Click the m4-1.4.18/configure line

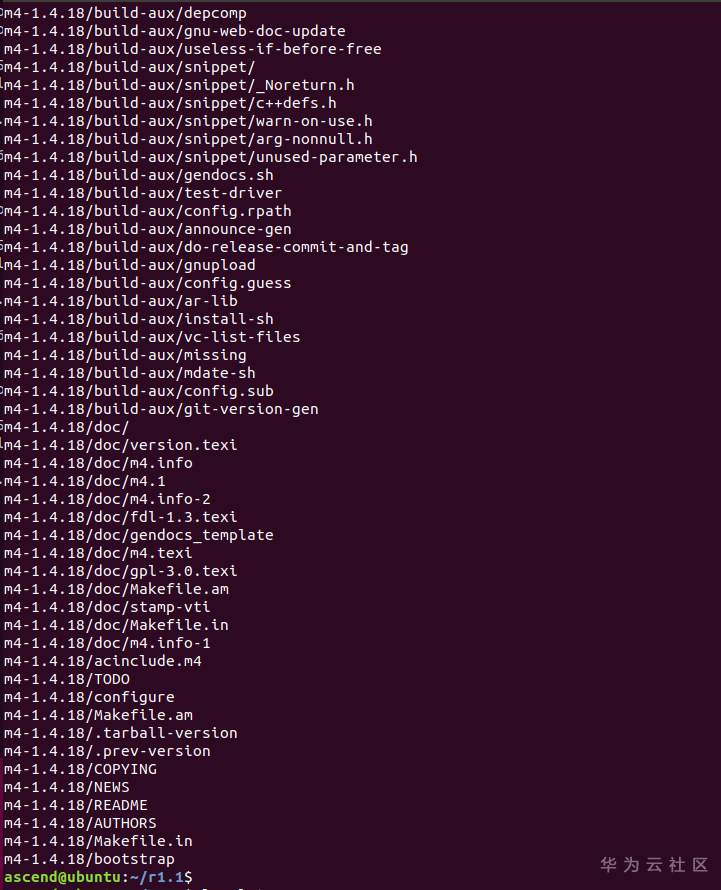pos(89,697)
